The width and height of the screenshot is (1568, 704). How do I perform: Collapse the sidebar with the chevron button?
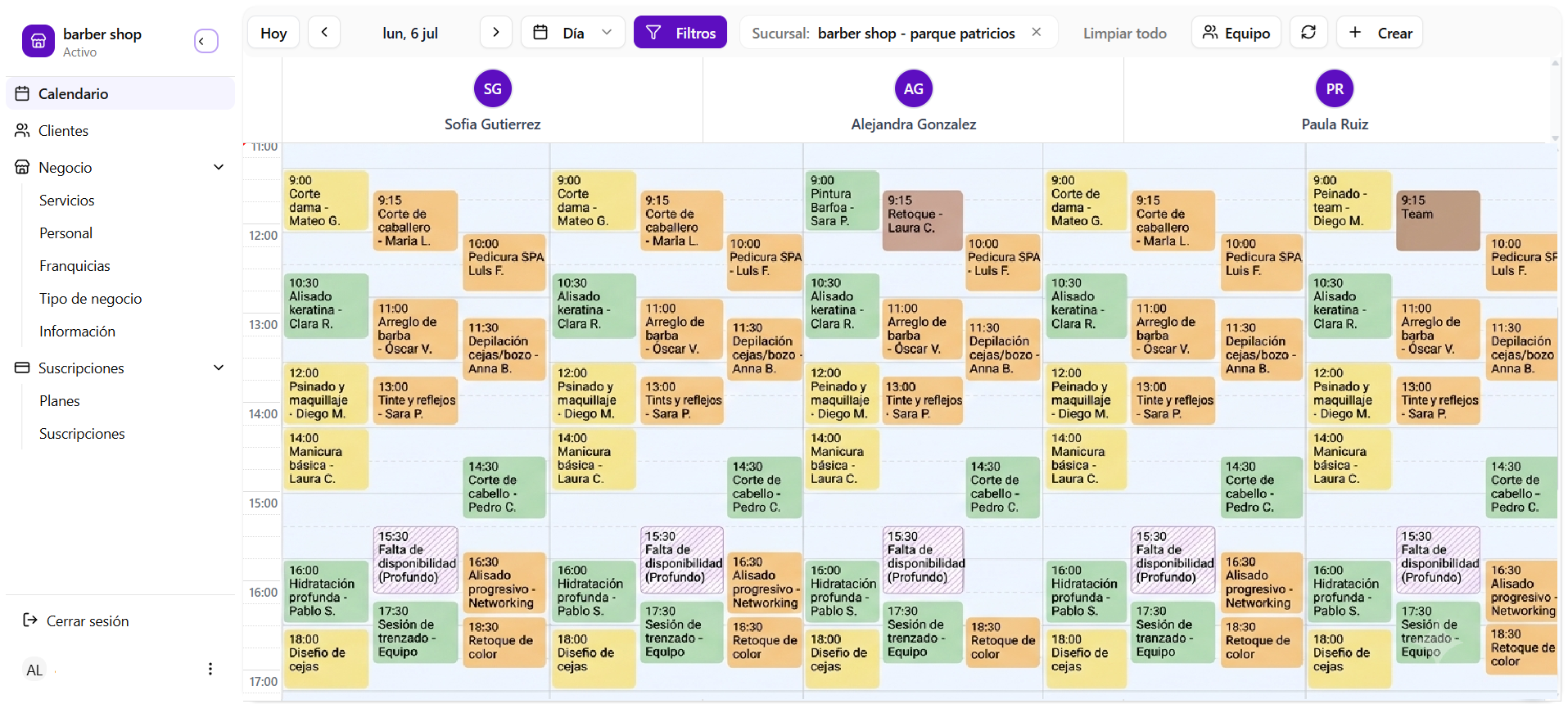pyautogui.click(x=206, y=41)
